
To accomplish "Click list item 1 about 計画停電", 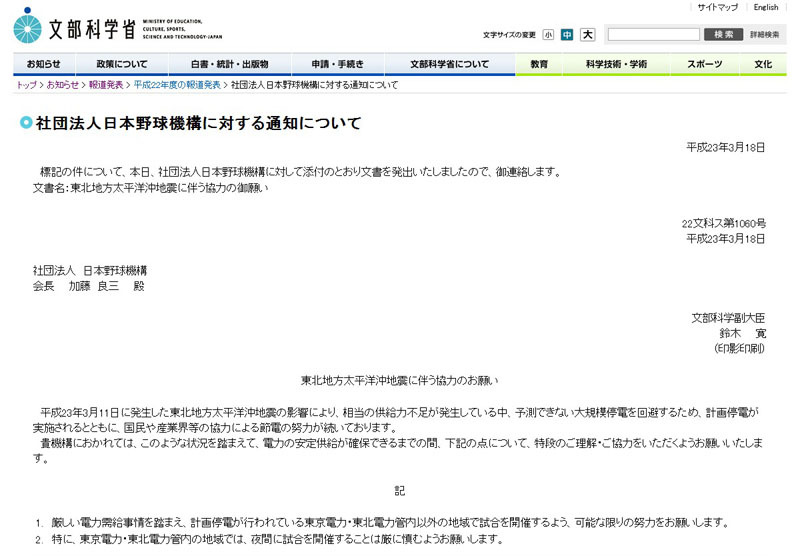I will (x=382, y=523).
